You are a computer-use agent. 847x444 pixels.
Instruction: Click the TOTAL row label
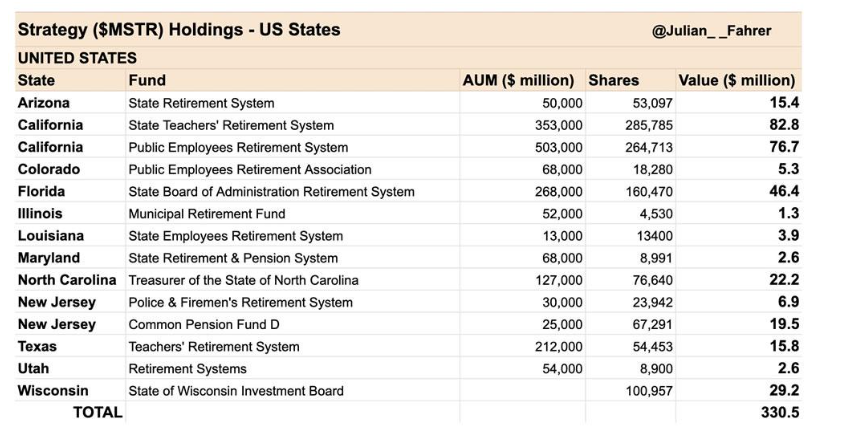(x=98, y=412)
